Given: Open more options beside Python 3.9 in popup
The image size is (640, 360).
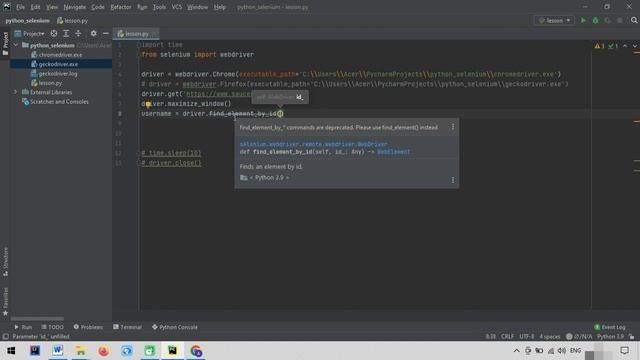Looking at the screenshot, I should click(453, 180).
